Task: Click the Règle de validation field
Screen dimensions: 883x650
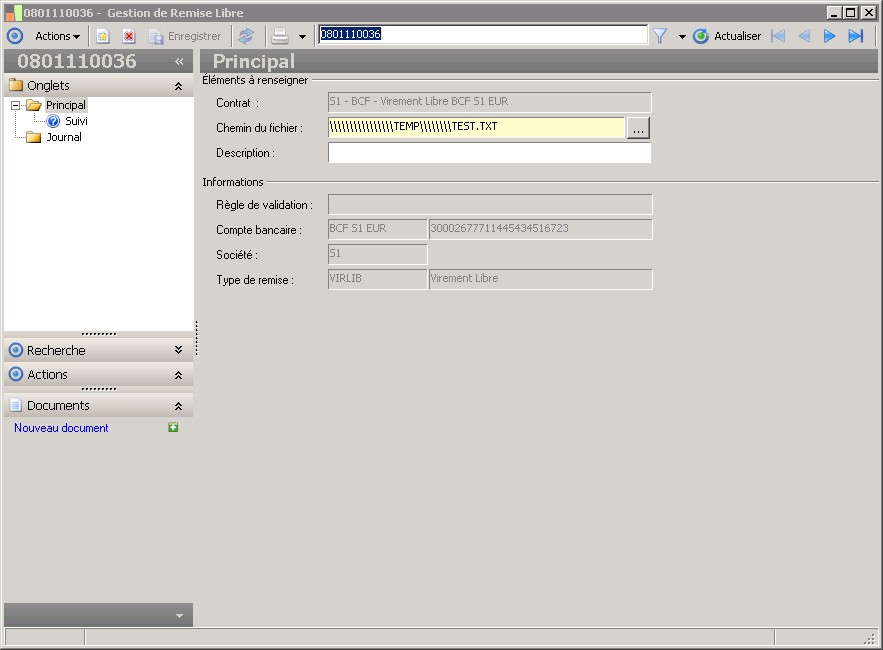Action: pos(490,204)
